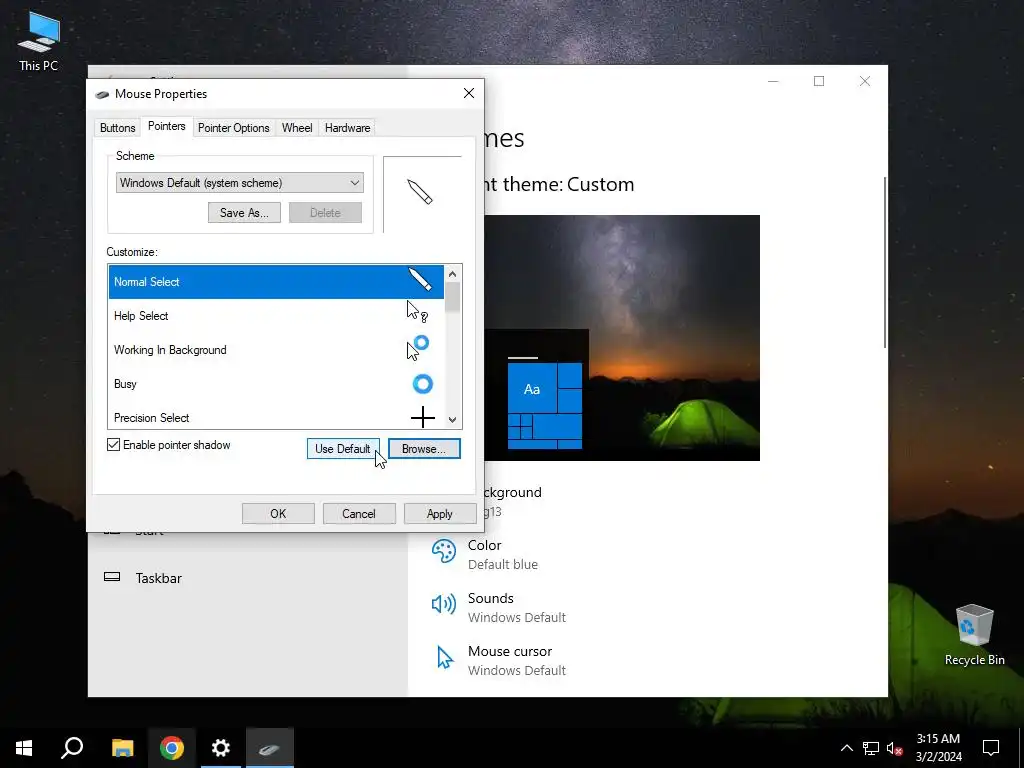
Task: Open the notification center icon
Action: pyautogui.click(x=991, y=748)
